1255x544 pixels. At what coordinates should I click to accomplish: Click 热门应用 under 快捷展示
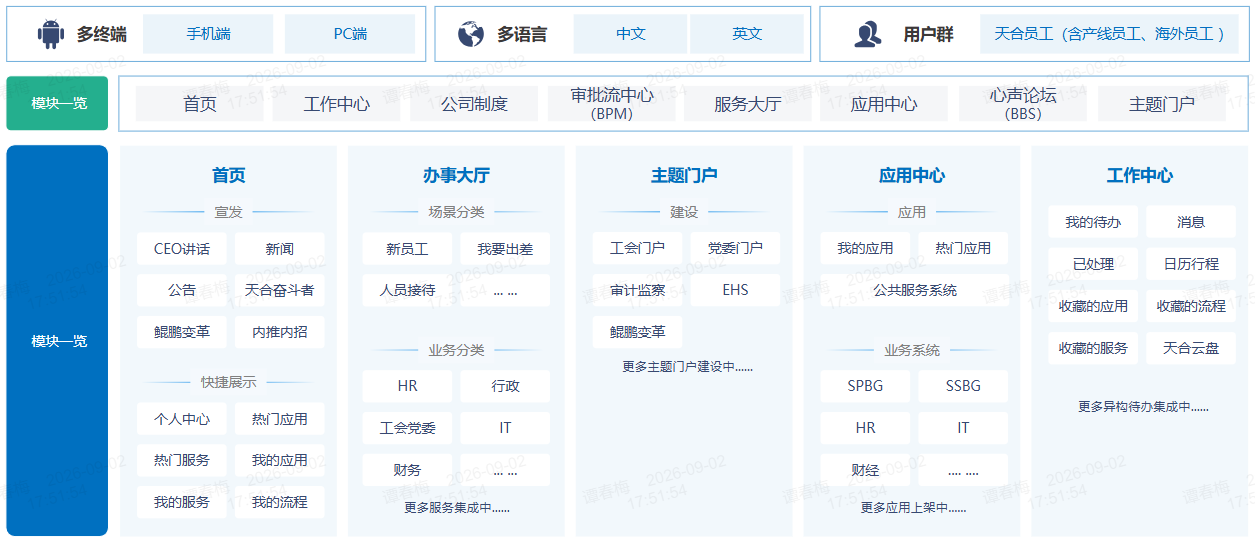[x=280, y=419]
